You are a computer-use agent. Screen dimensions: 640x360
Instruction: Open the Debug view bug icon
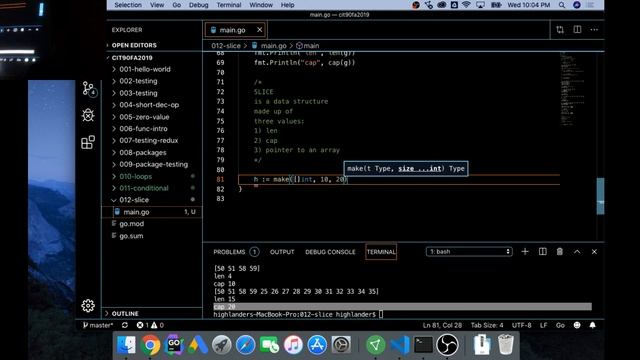[88, 115]
